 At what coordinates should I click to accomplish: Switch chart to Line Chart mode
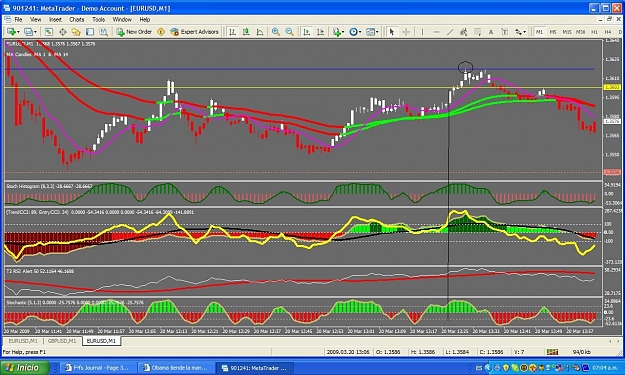click(260, 32)
